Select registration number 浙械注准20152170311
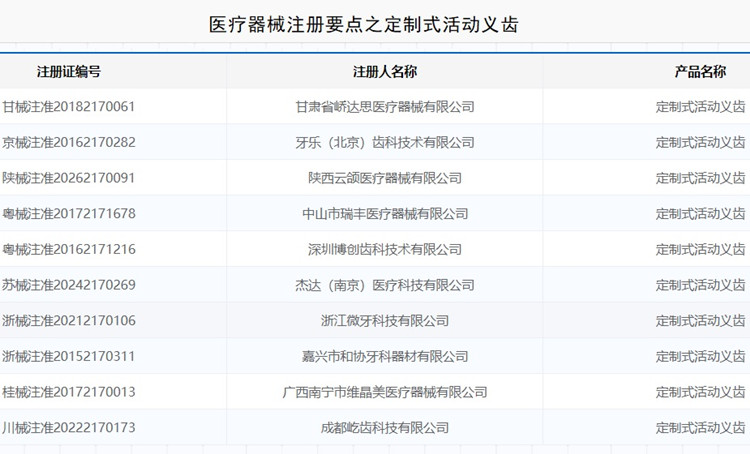This screenshot has width=750, height=454. tap(68, 356)
